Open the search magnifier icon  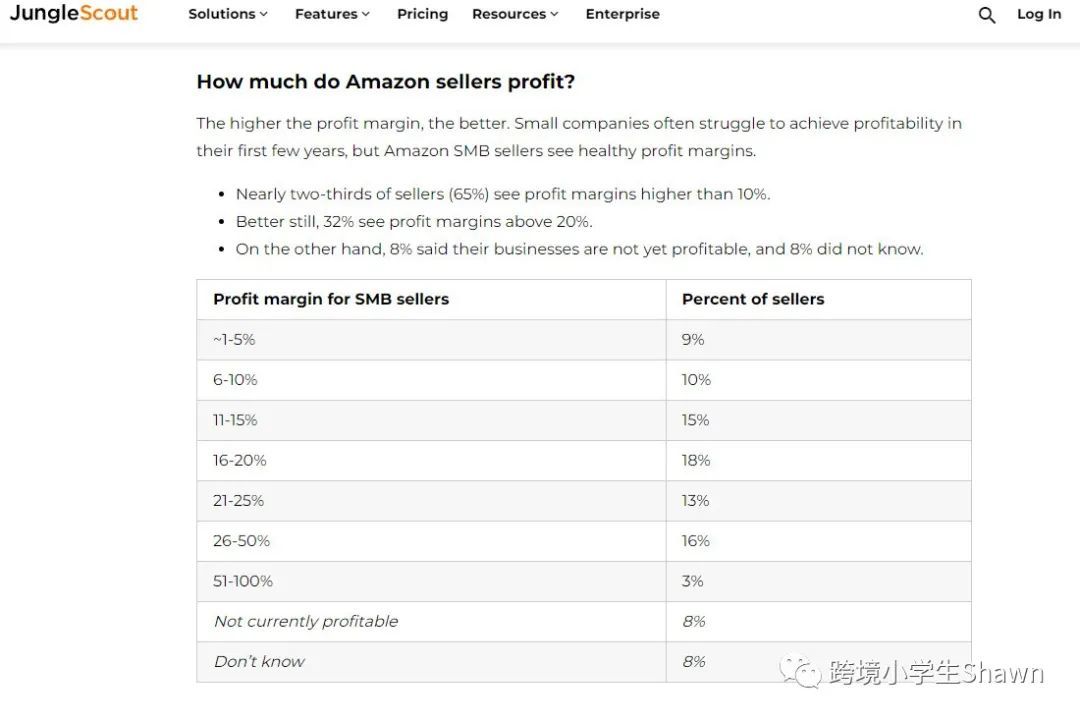click(986, 14)
